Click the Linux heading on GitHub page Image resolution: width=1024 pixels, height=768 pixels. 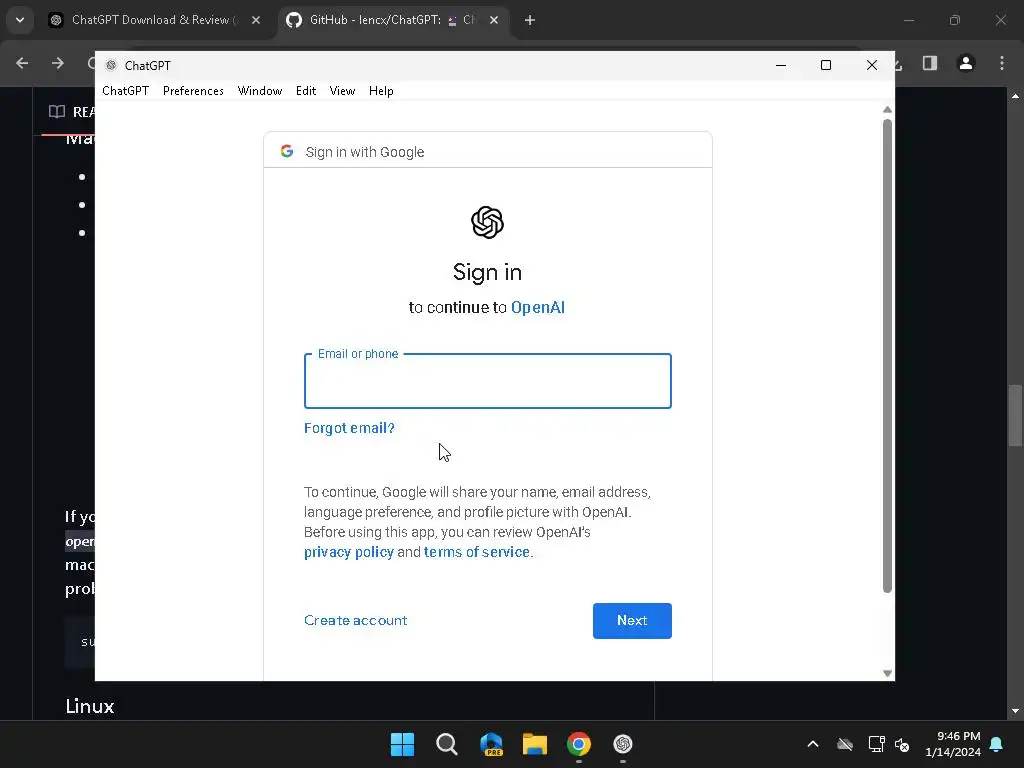(x=89, y=707)
